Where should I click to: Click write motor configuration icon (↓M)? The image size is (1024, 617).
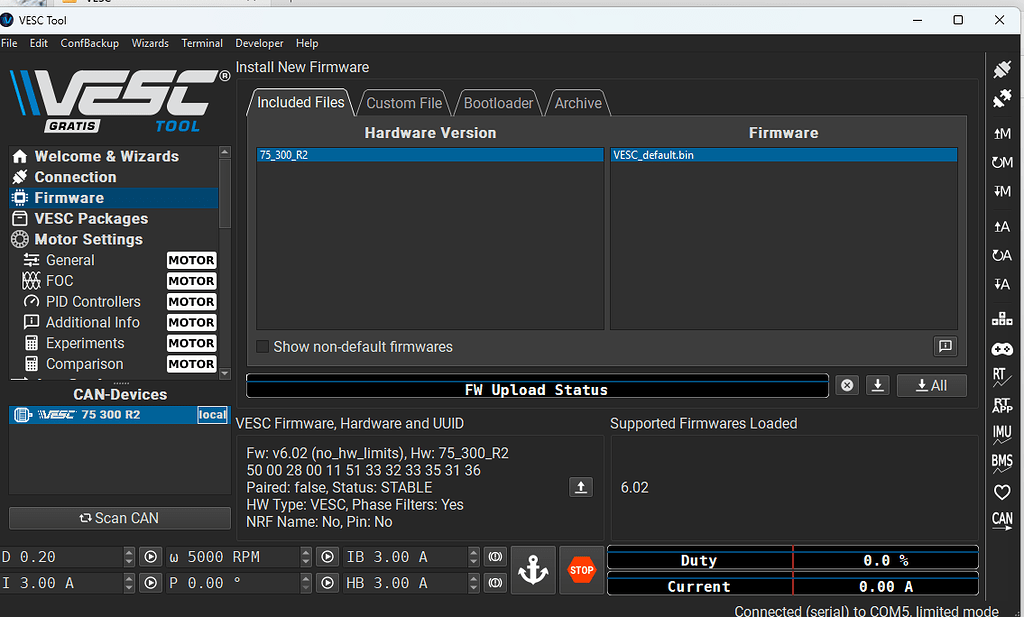pyautogui.click(x=1002, y=191)
